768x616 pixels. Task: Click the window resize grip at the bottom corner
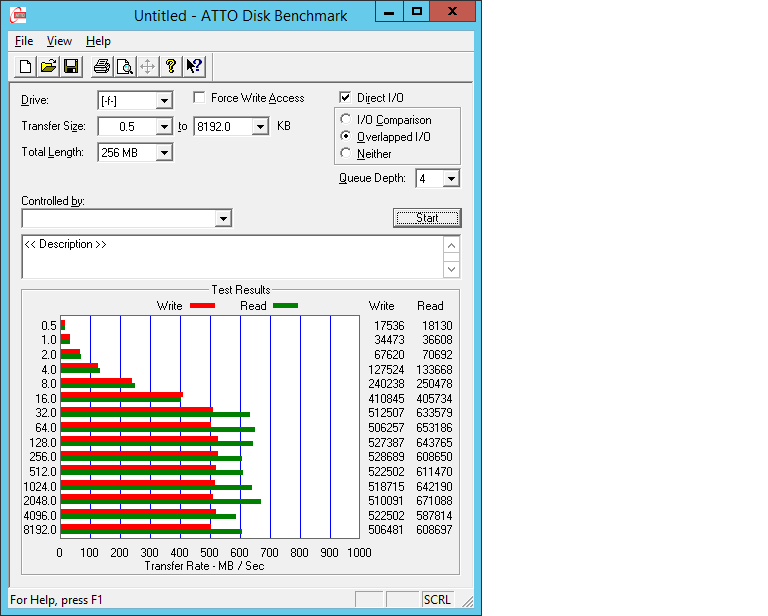(467, 601)
